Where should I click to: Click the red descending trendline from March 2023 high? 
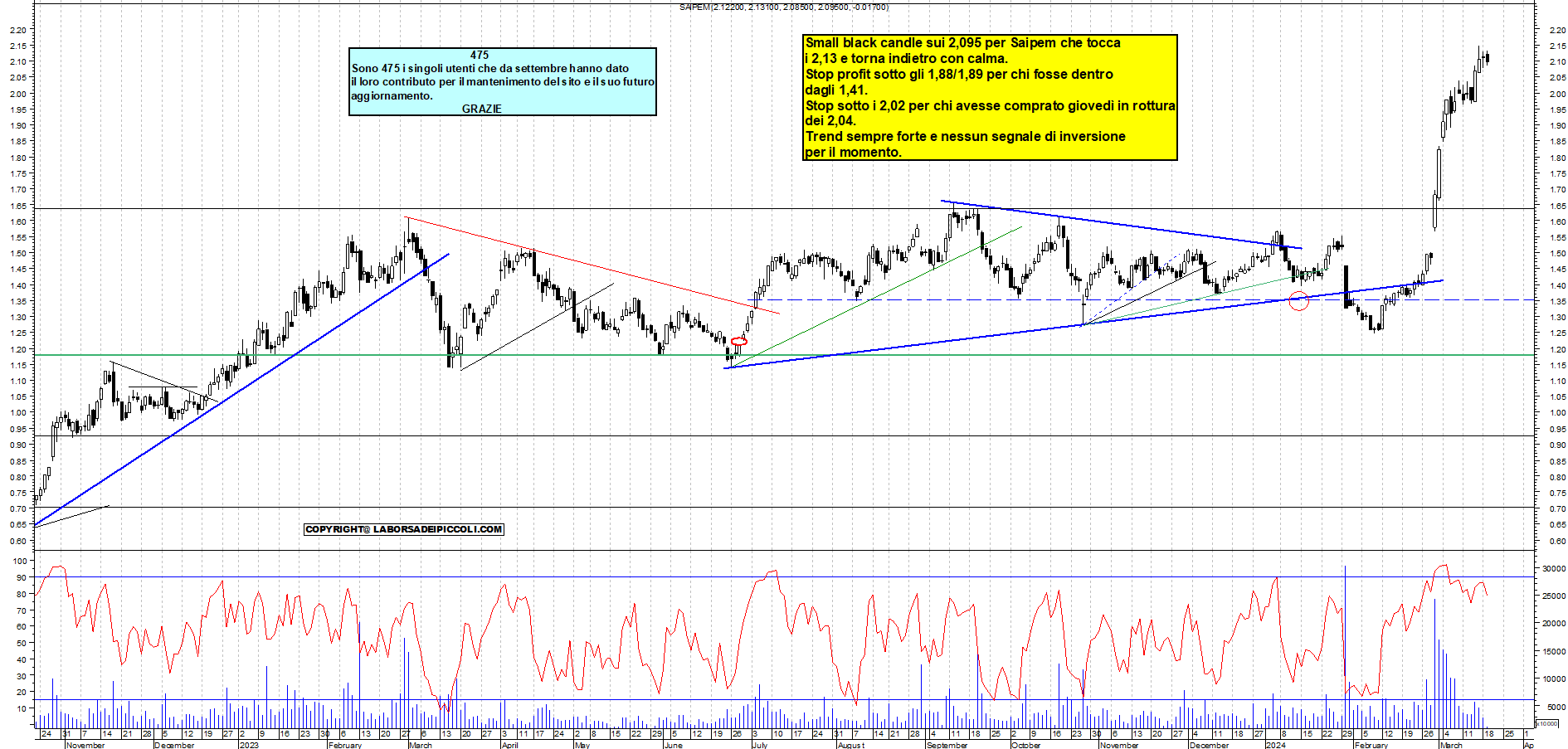point(592,265)
